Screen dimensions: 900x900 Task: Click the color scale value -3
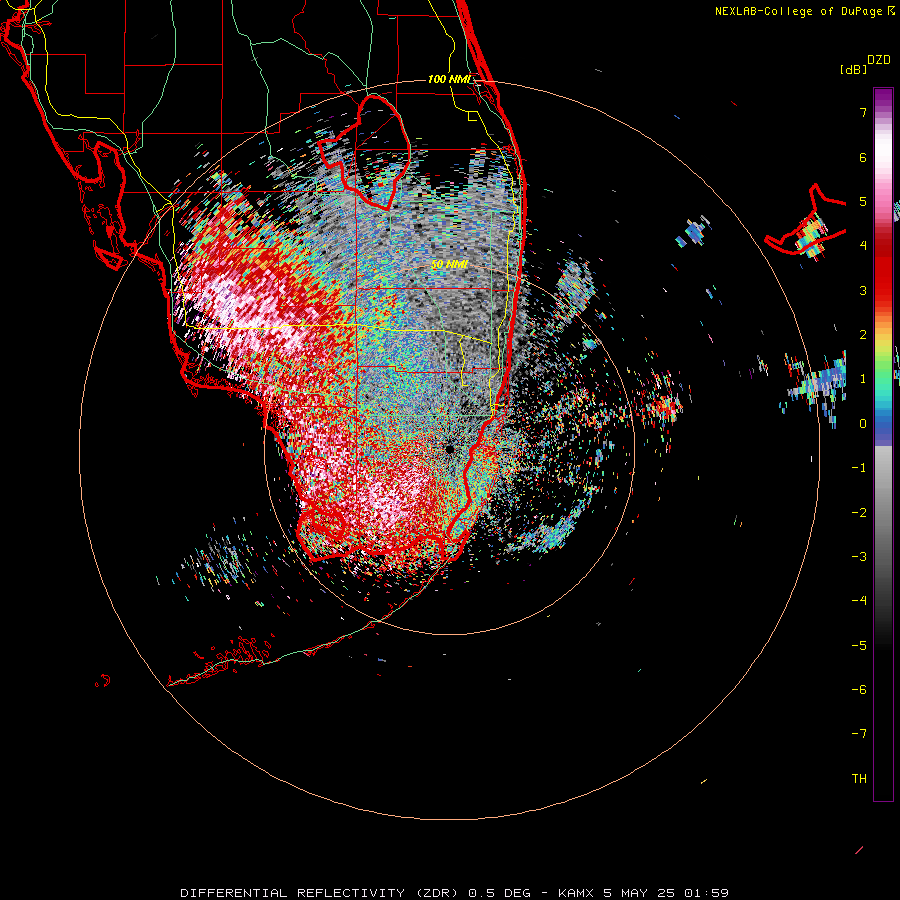tap(859, 557)
